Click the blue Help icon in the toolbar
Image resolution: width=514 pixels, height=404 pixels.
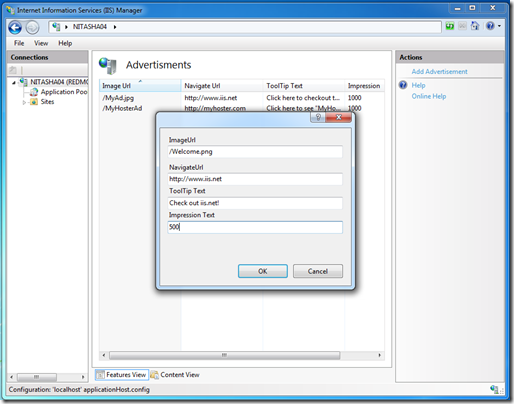[490, 26]
